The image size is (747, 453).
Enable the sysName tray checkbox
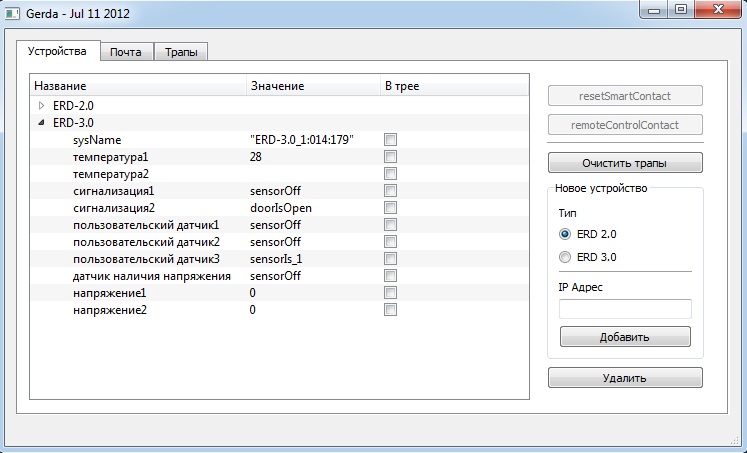pyautogui.click(x=391, y=140)
